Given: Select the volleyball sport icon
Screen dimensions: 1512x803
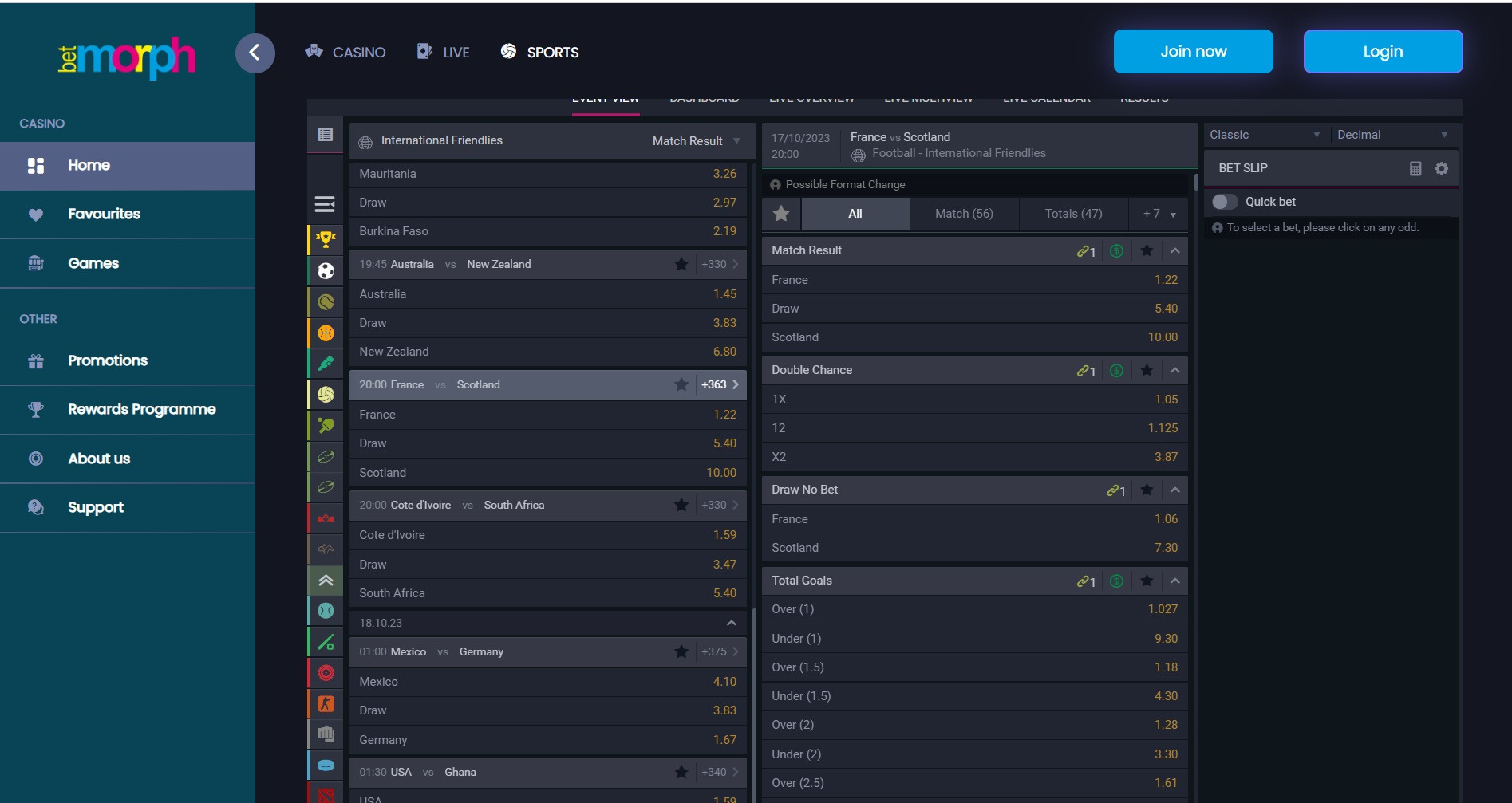Looking at the screenshot, I should [x=326, y=395].
